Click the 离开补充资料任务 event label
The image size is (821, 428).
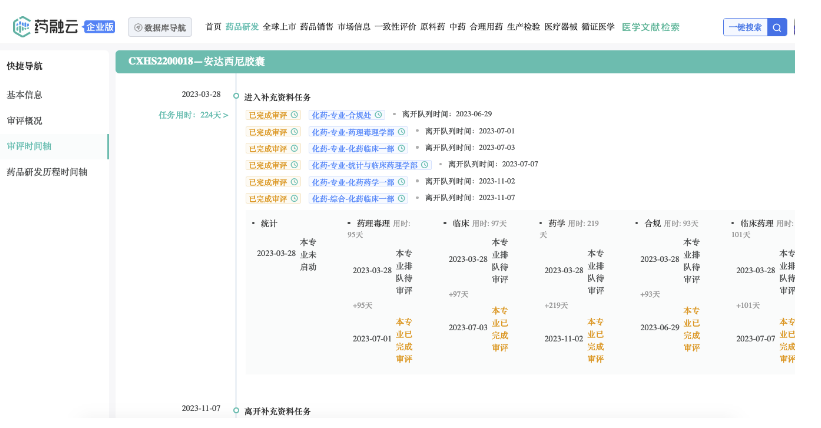click(x=277, y=411)
